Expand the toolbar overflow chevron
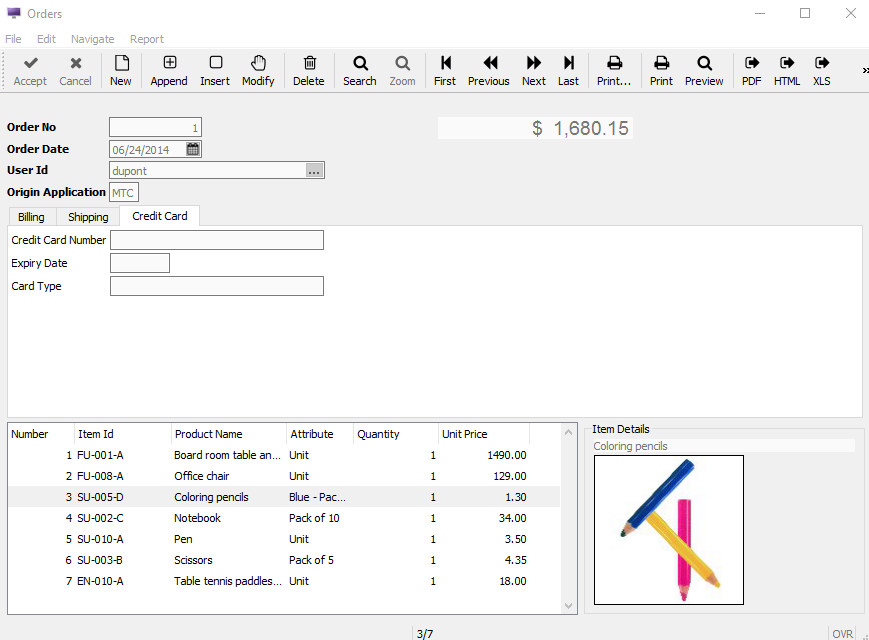 point(864,70)
